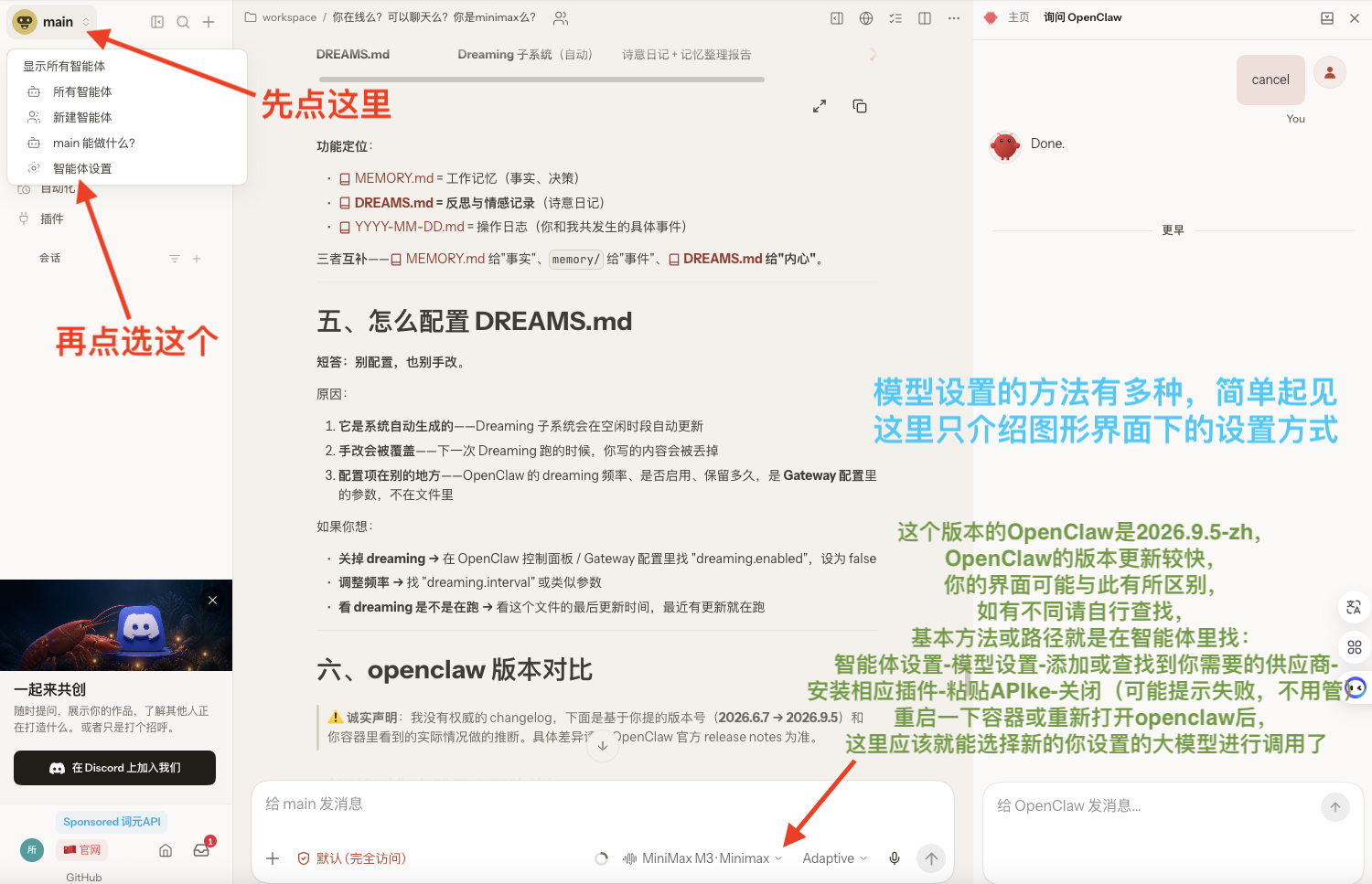Click the globe icon in the top toolbar
The image size is (1372, 884).
pyautogui.click(x=866, y=18)
